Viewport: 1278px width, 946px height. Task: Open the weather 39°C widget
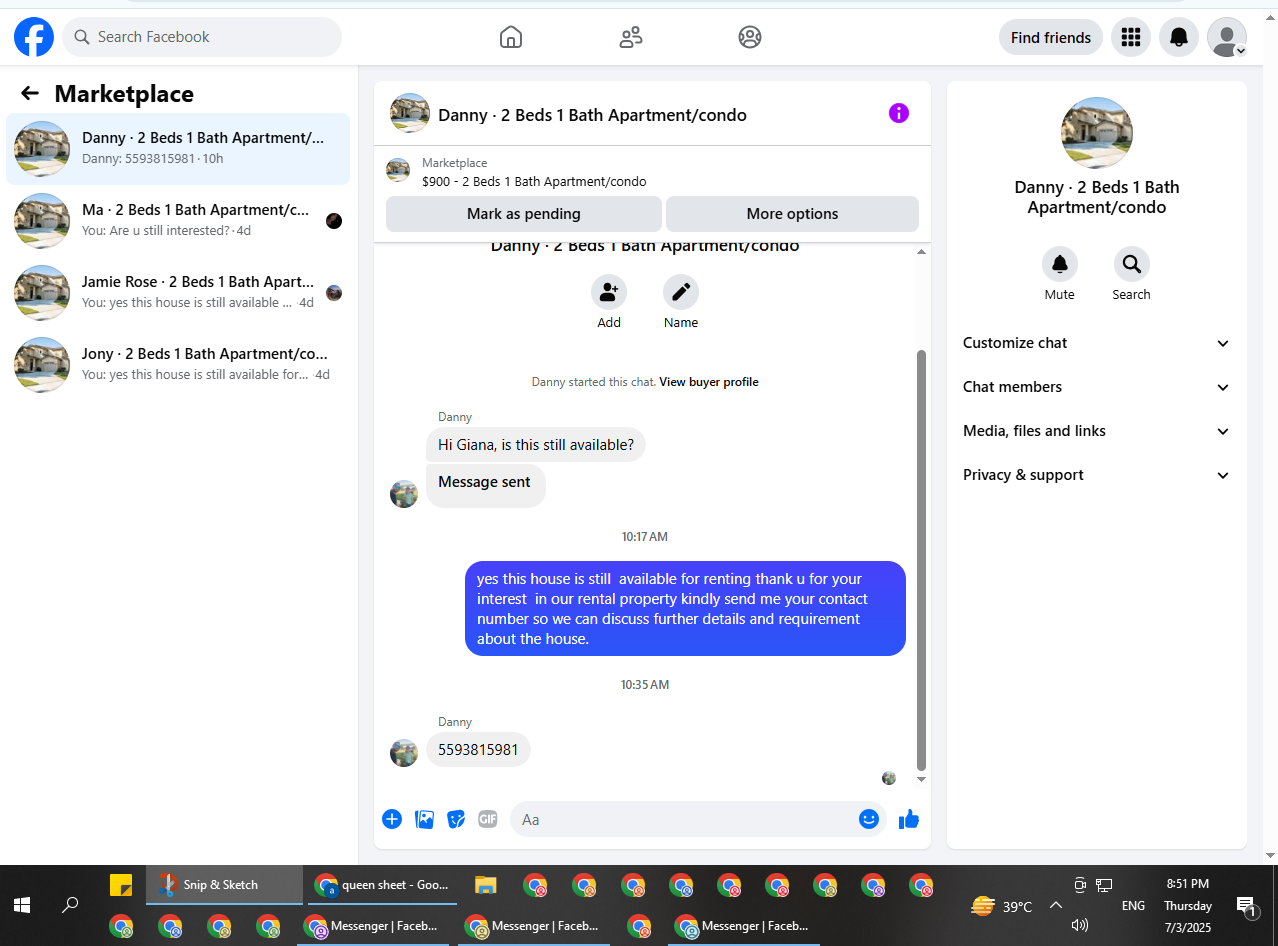pos(1002,907)
